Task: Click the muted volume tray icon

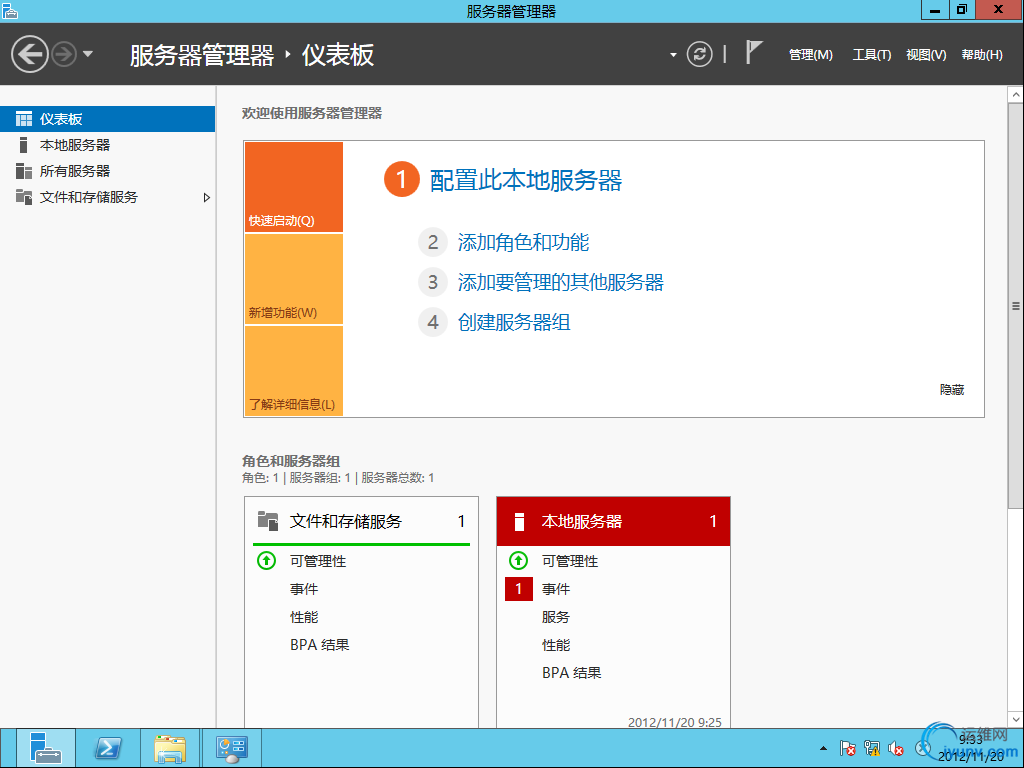Action: point(896,748)
